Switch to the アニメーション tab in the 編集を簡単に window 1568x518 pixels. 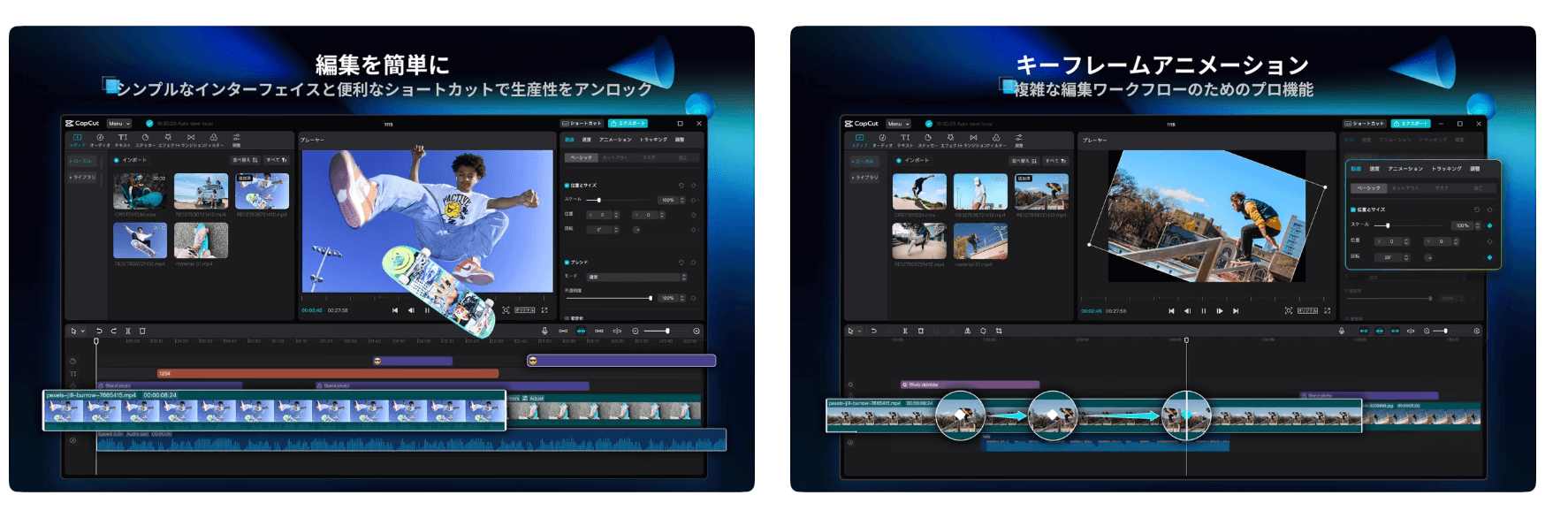click(x=615, y=140)
